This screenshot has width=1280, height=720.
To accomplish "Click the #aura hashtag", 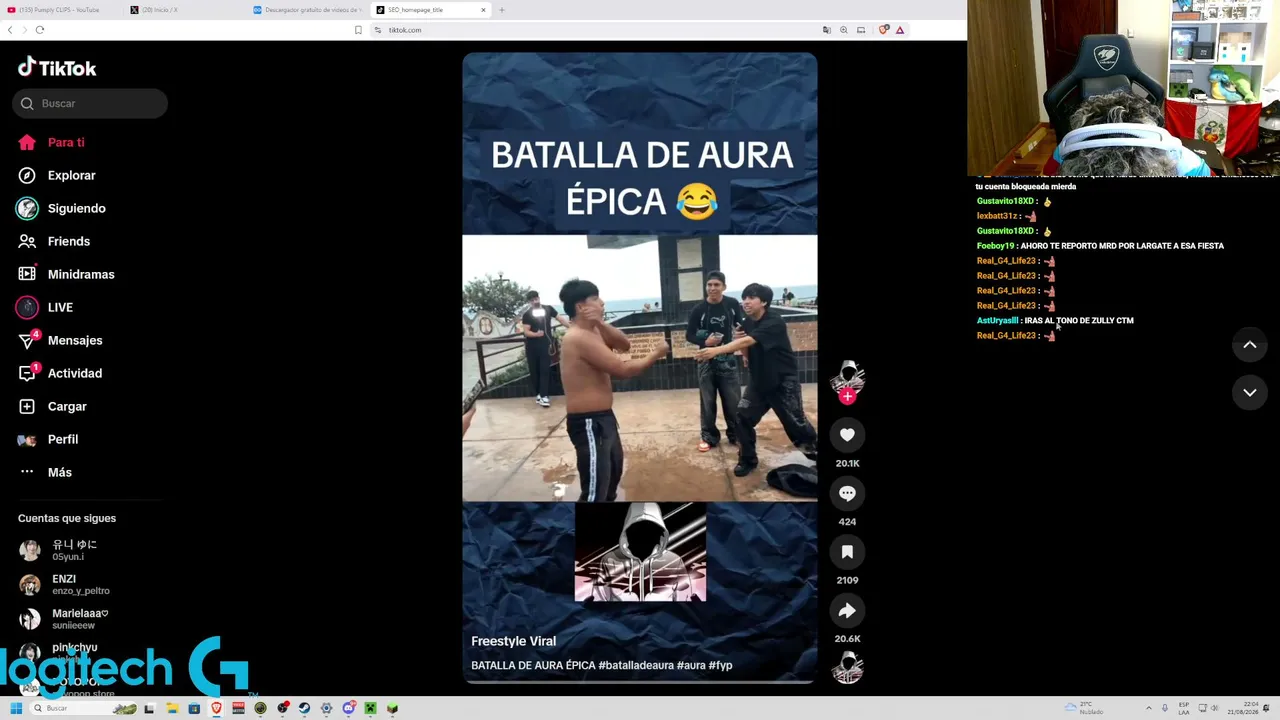I will (x=691, y=665).
